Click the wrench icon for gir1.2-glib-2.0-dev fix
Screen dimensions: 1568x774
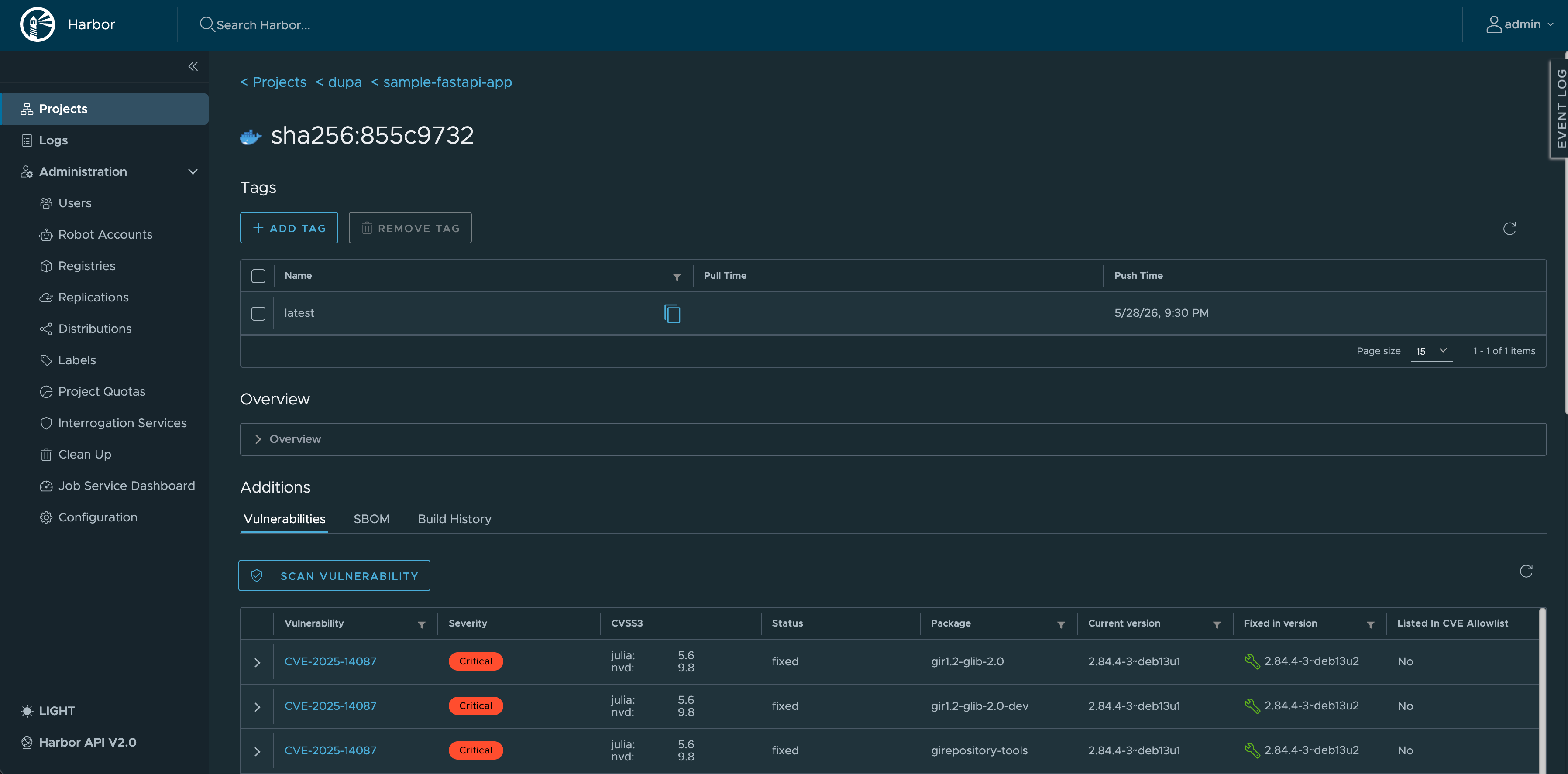click(1252, 706)
